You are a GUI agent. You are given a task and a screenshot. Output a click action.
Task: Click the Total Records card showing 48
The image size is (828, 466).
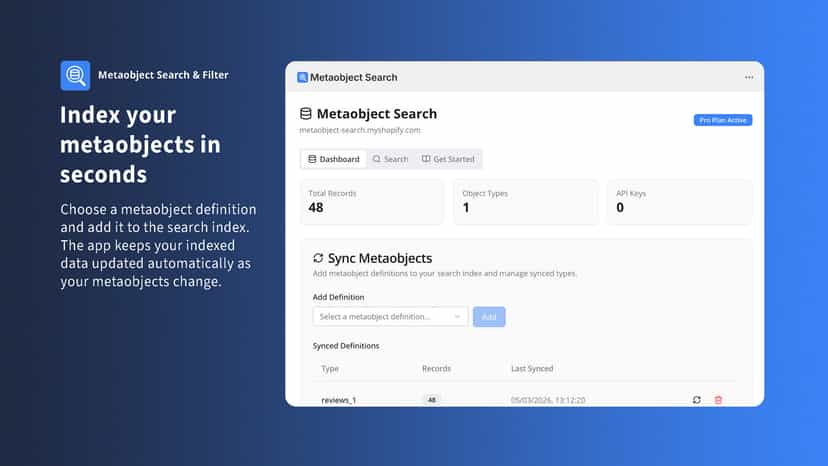click(x=372, y=202)
